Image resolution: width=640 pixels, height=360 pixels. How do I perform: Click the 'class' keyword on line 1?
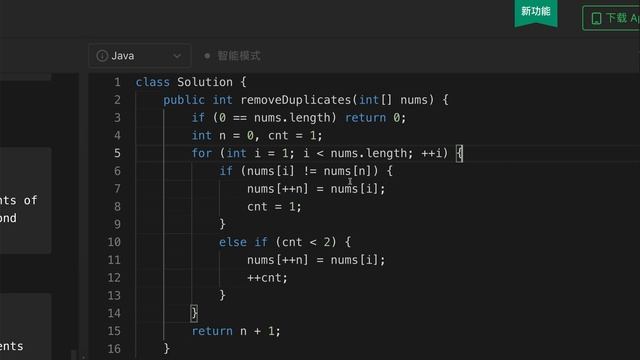[x=152, y=82]
